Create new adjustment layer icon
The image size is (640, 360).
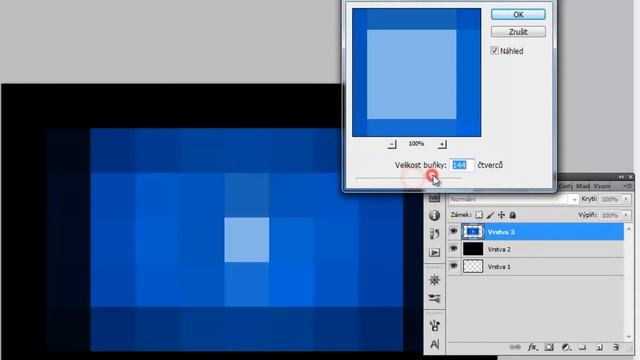pos(566,347)
